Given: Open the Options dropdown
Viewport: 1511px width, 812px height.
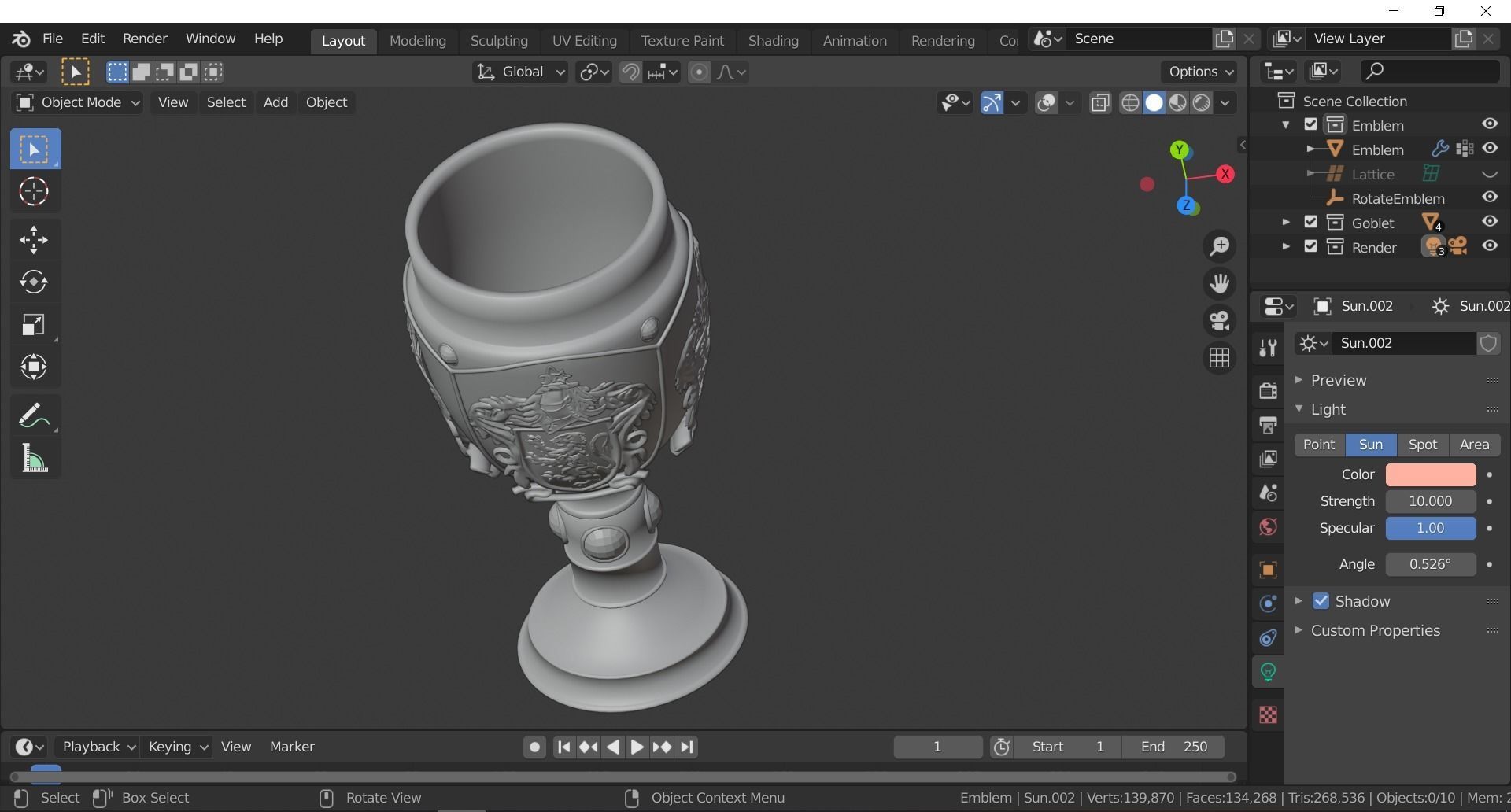Looking at the screenshot, I should tap(1200, 72).
